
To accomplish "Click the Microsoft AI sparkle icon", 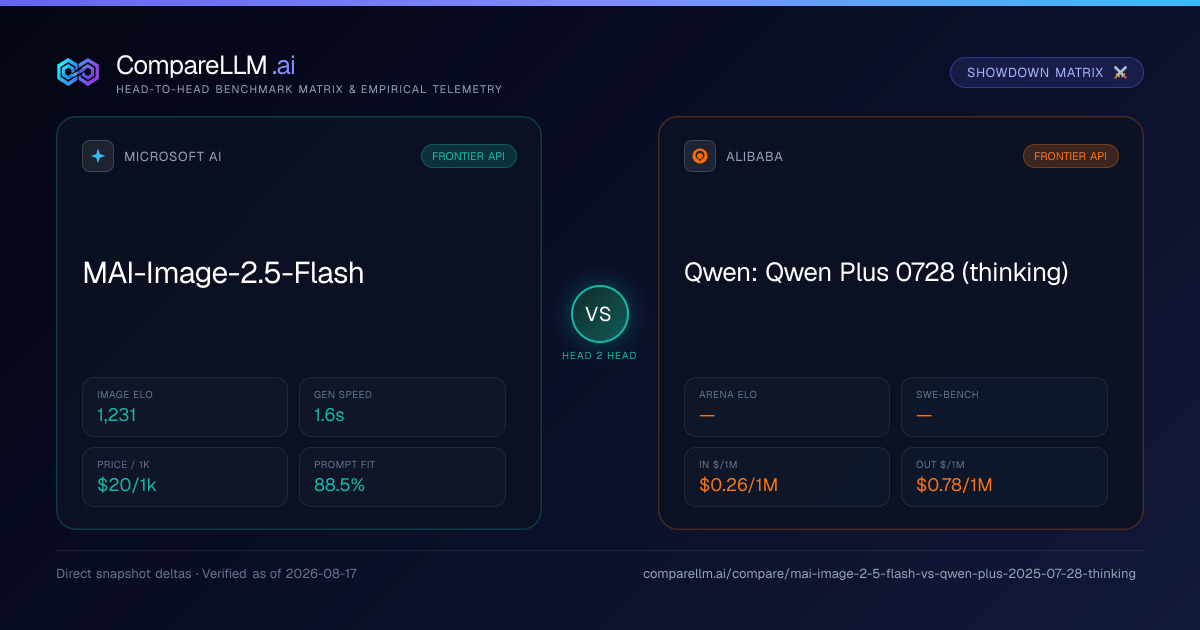I will click(x=98, y=156).
